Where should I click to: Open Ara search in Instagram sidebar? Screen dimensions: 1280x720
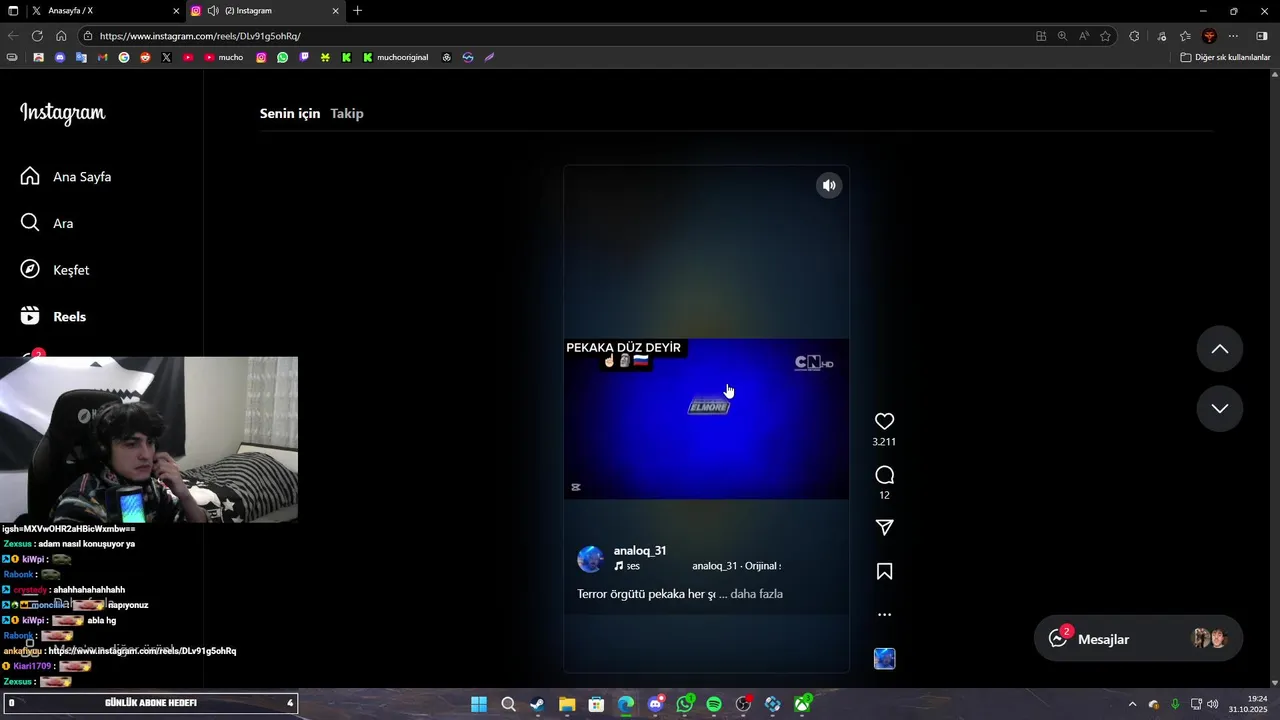(x=48, y=223)
